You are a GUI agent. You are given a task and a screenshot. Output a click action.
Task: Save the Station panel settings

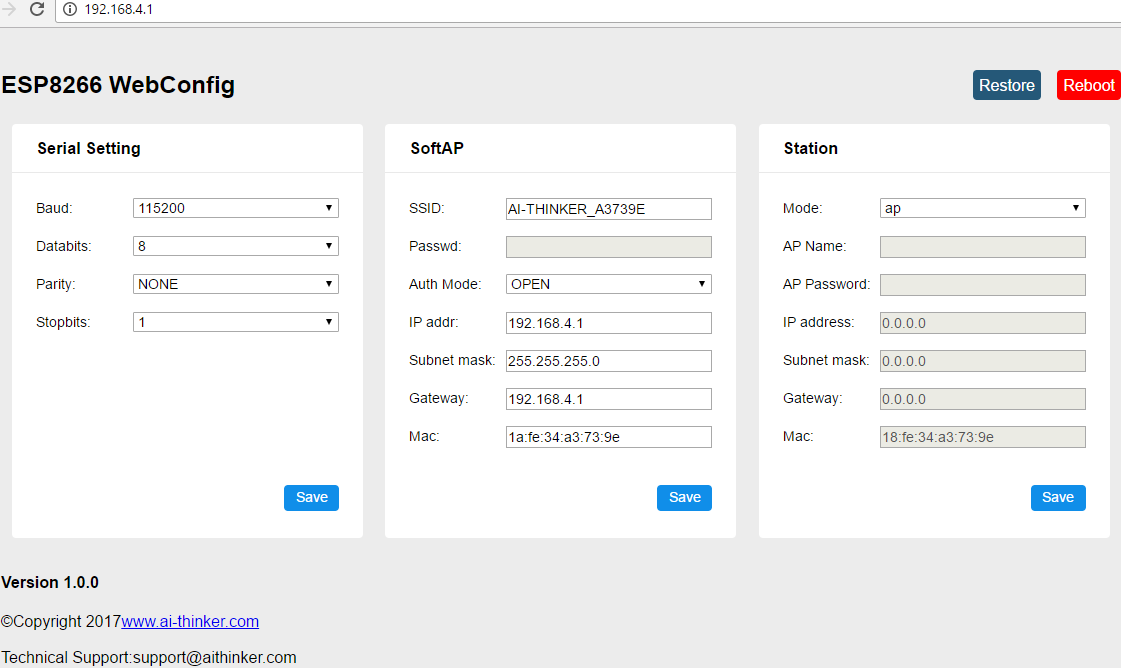[1058, 498]
